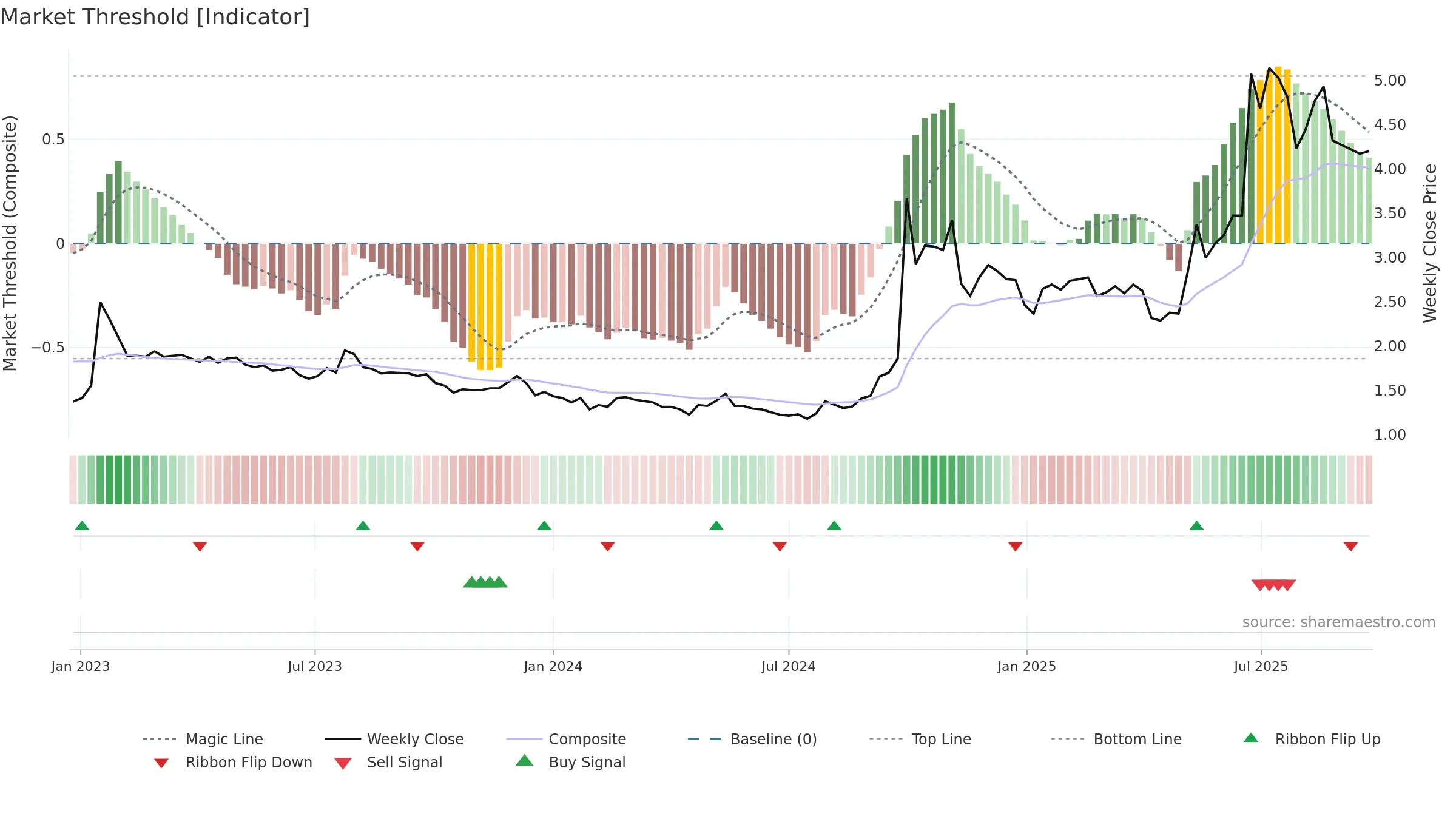
Task: Click the ribbon flip down marker around September 2023
Action: click(x=417, y=547)
